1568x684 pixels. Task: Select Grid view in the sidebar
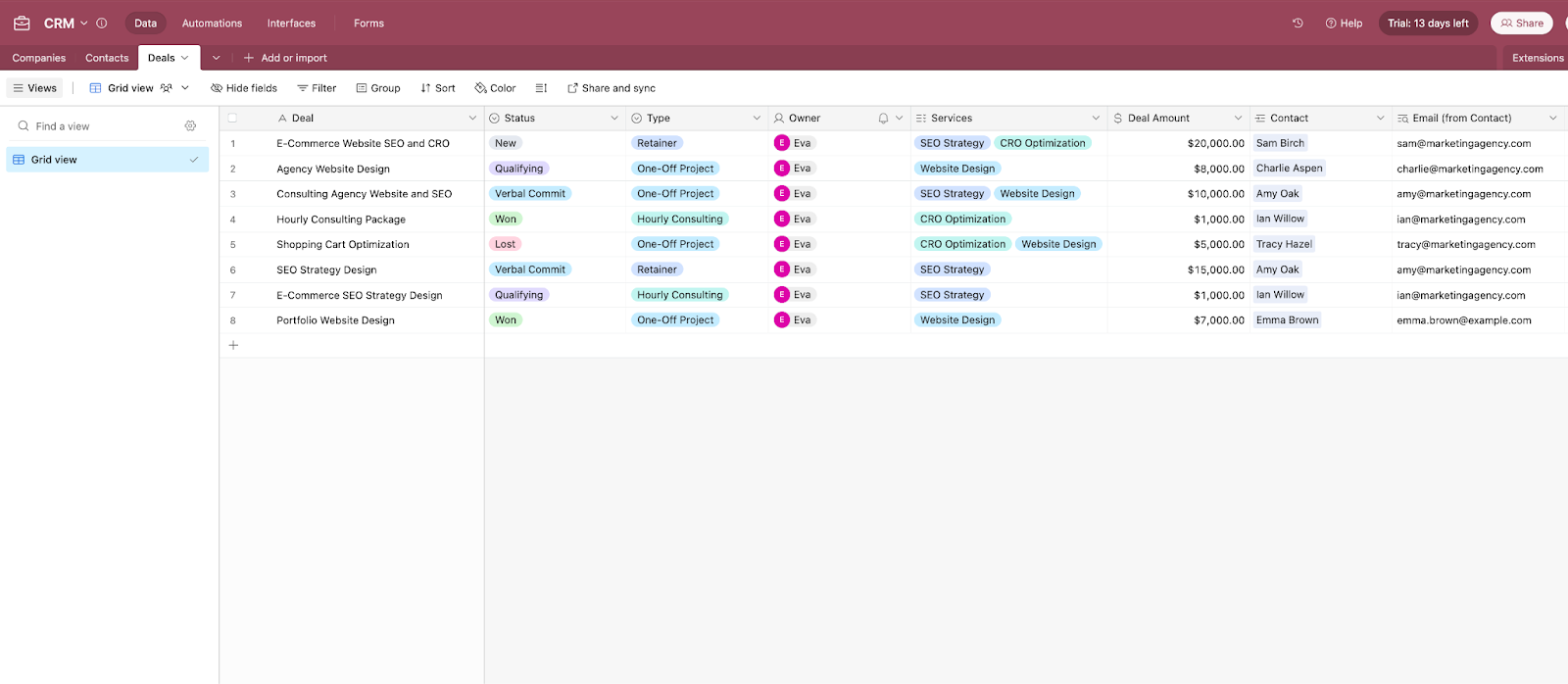(108, 159)
